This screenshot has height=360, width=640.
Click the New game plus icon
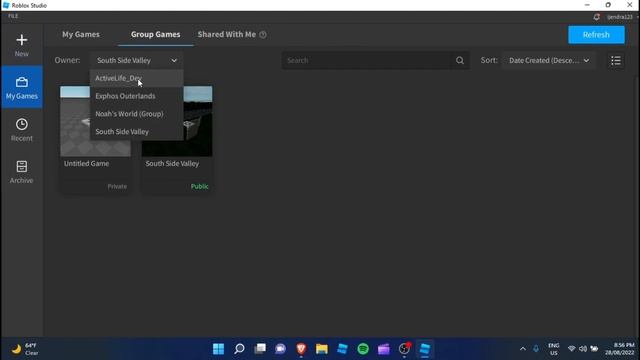tap(22, 40)
